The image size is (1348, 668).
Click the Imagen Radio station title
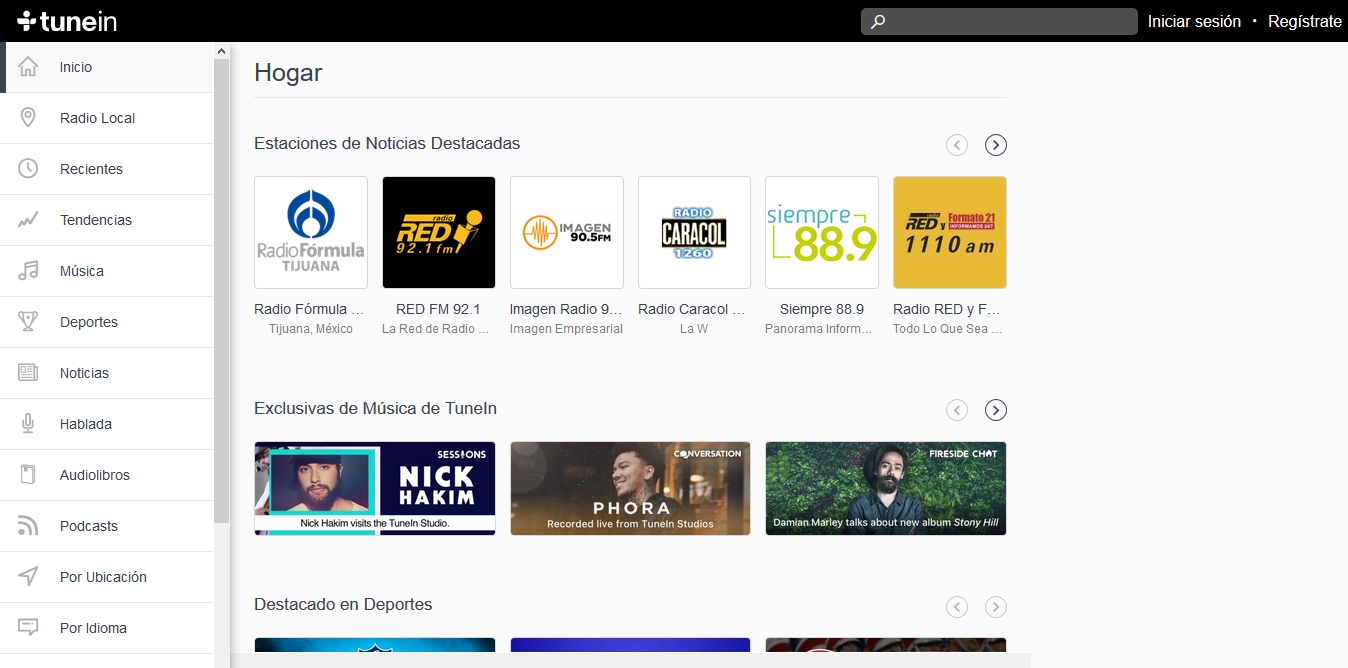[566, 309]
